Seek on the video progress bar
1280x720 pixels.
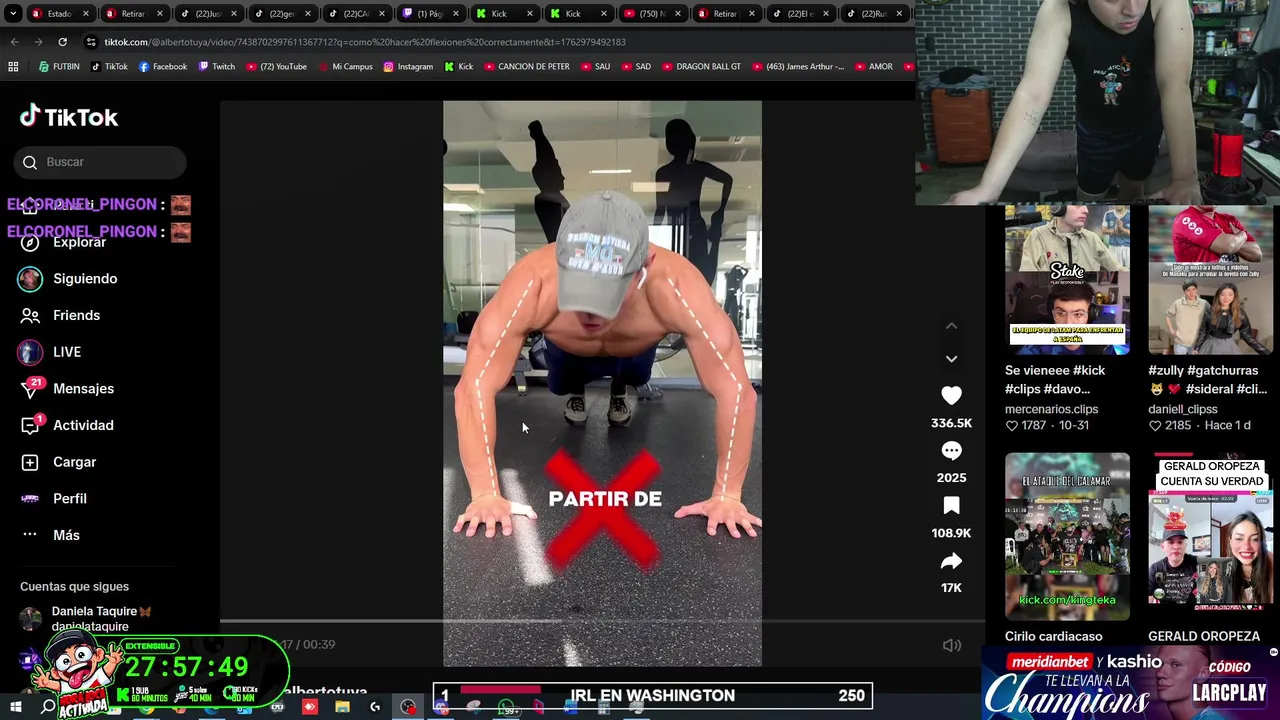tap(602, 621)
